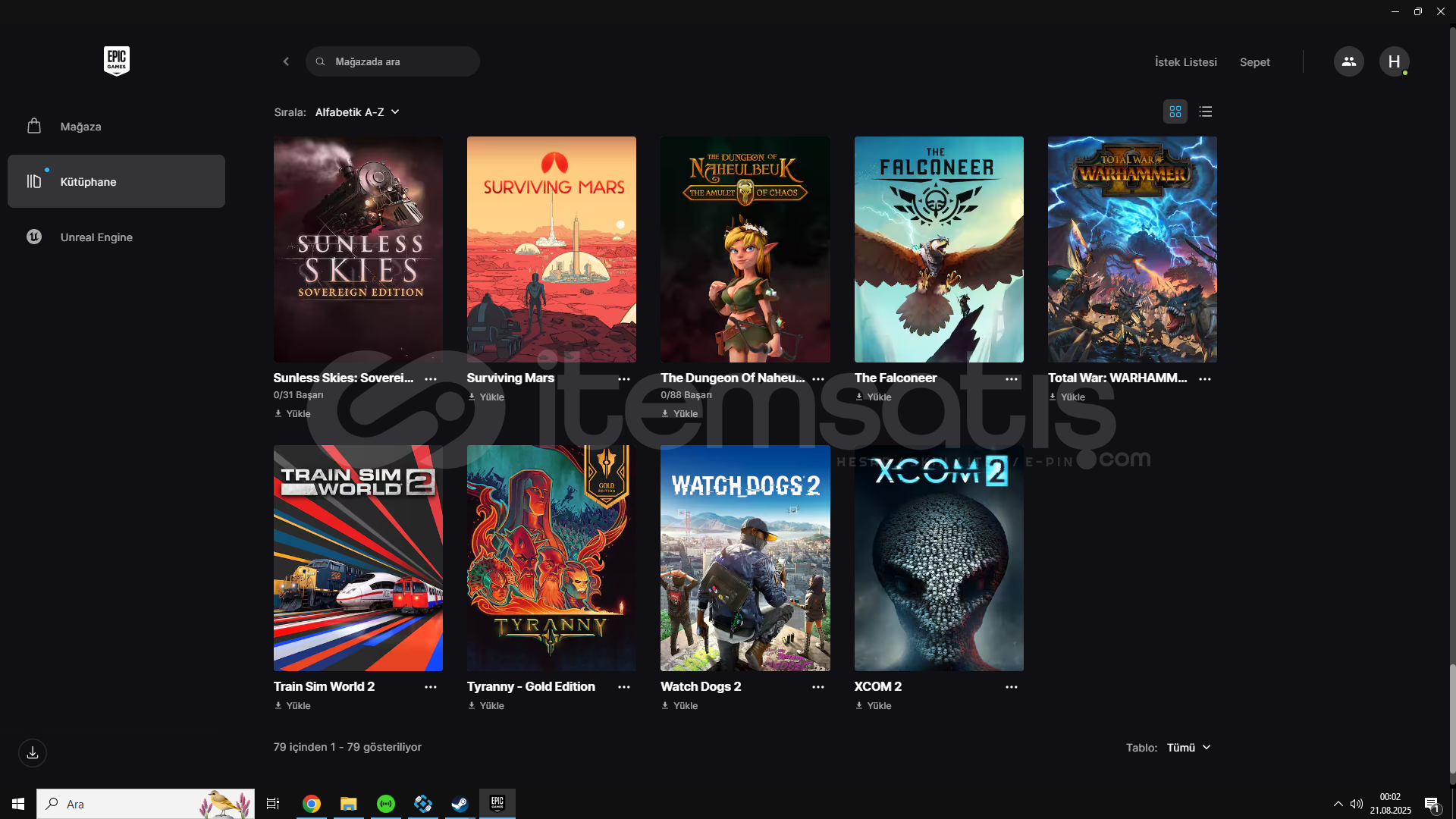Image resolution: width=1456 pixels, height=819 pixels.
Task: Expand the Alfabetik A-Z sort dropdown
Action: click(x=357, y=112)
